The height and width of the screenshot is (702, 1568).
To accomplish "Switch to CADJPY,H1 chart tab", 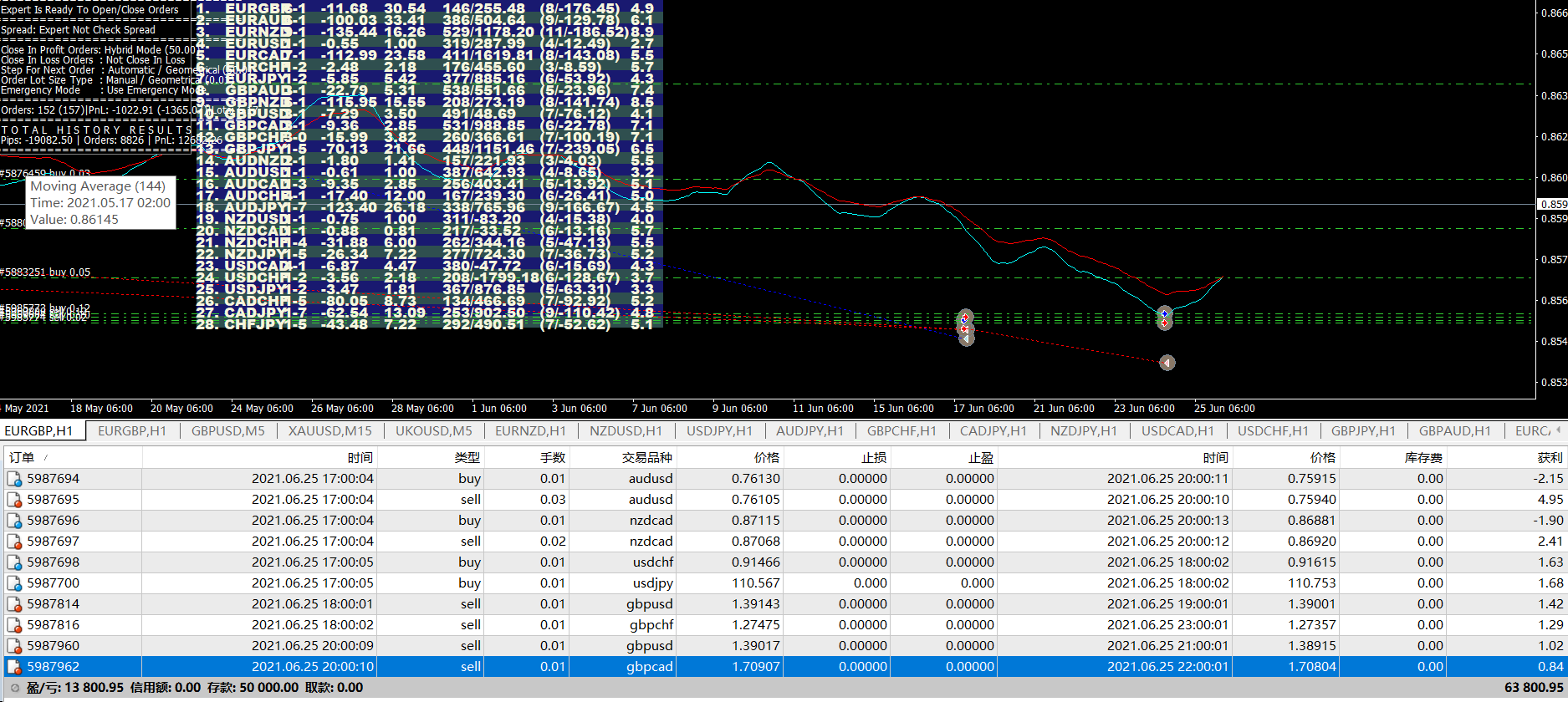I will (x=993, y=431).
